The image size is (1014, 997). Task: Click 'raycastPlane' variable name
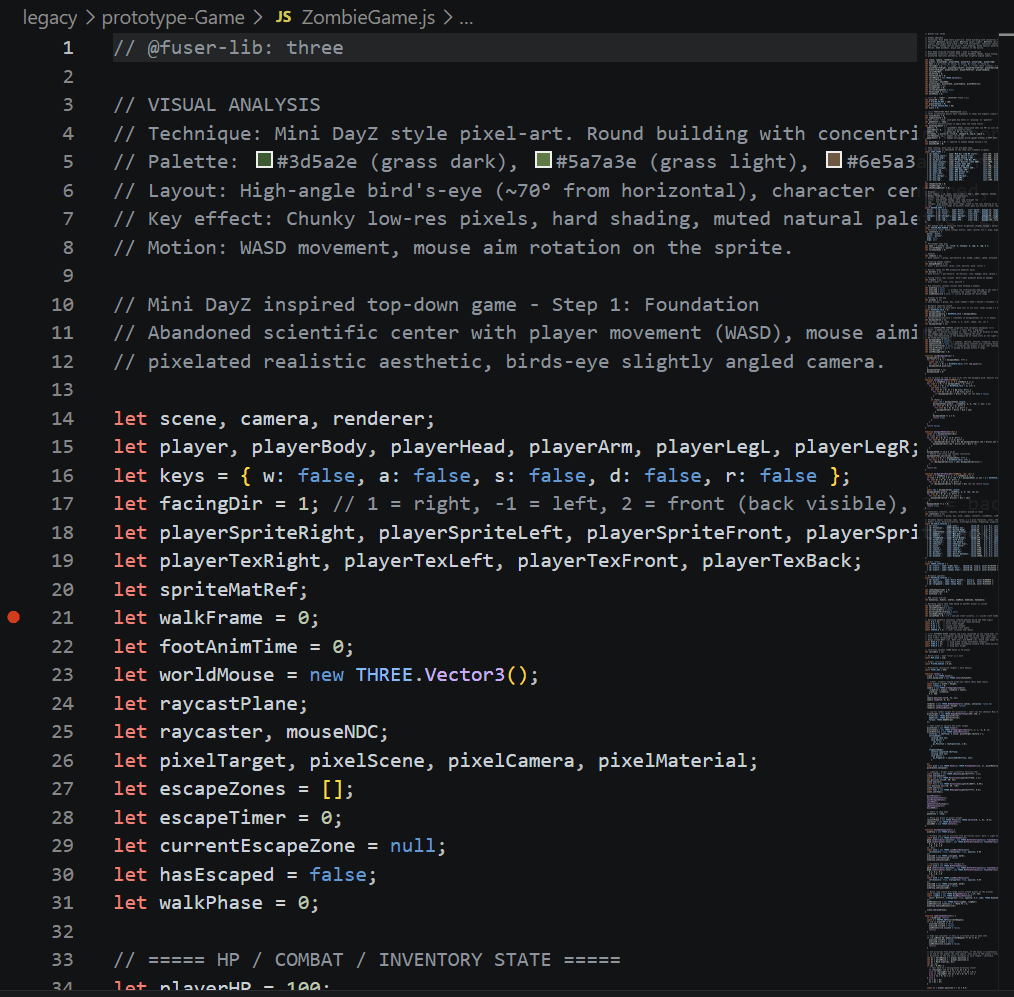click(228, 703)
